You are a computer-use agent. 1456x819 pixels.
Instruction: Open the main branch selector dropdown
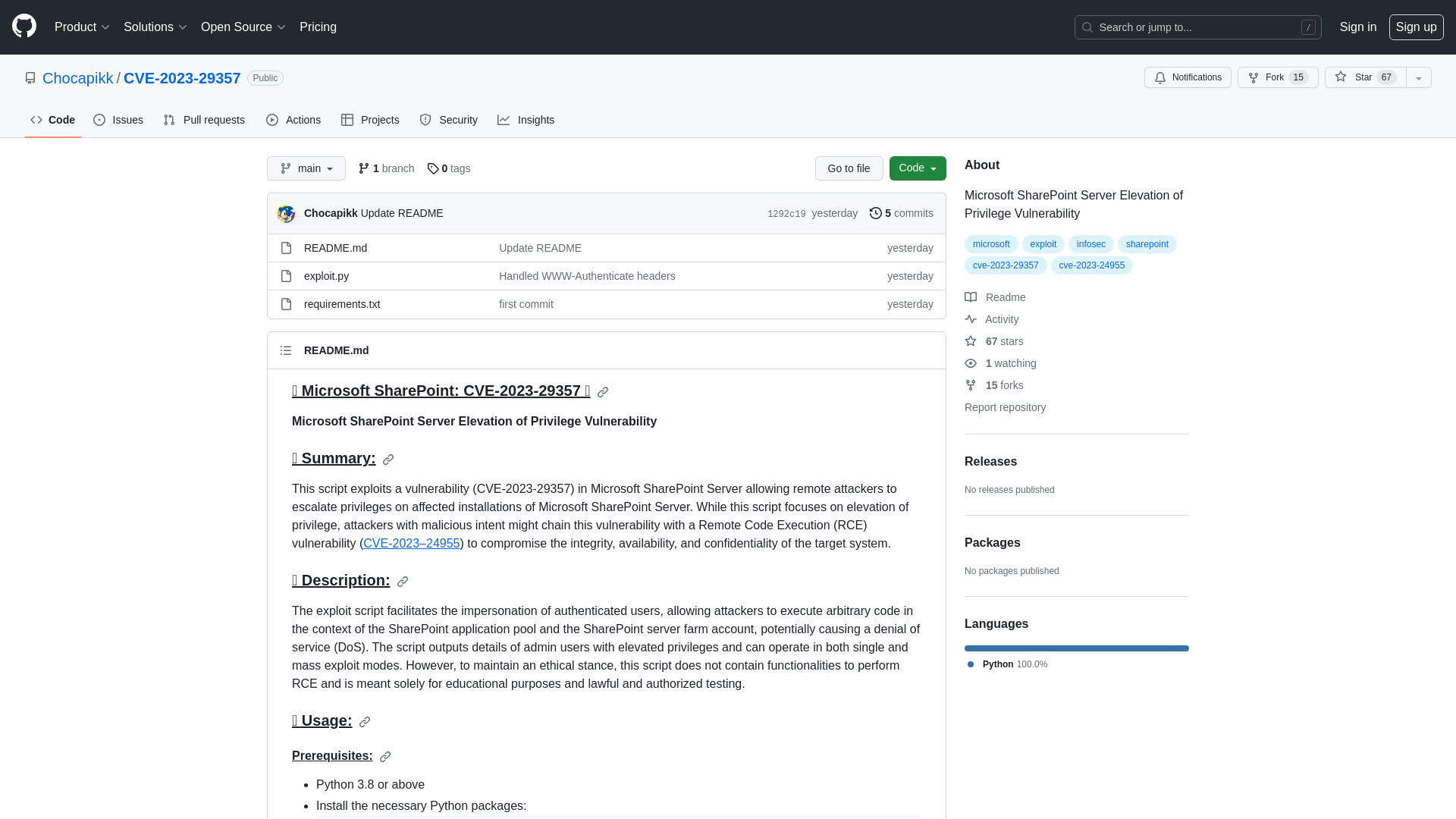[306, 168]
